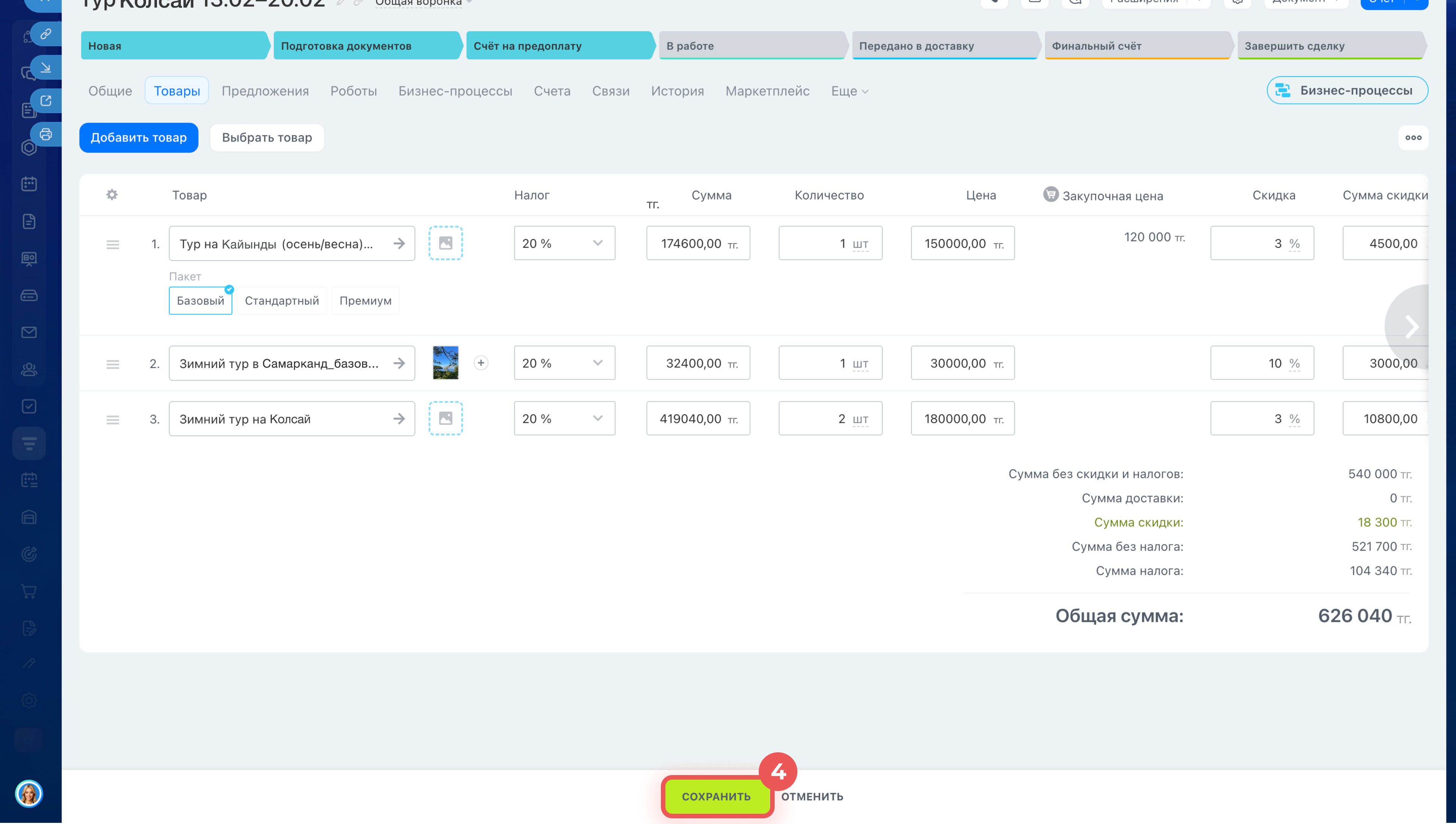The height and width of the screenshot is (824, 1456).
Task: Click the Добавить товар button
Action: coord(138,137)
